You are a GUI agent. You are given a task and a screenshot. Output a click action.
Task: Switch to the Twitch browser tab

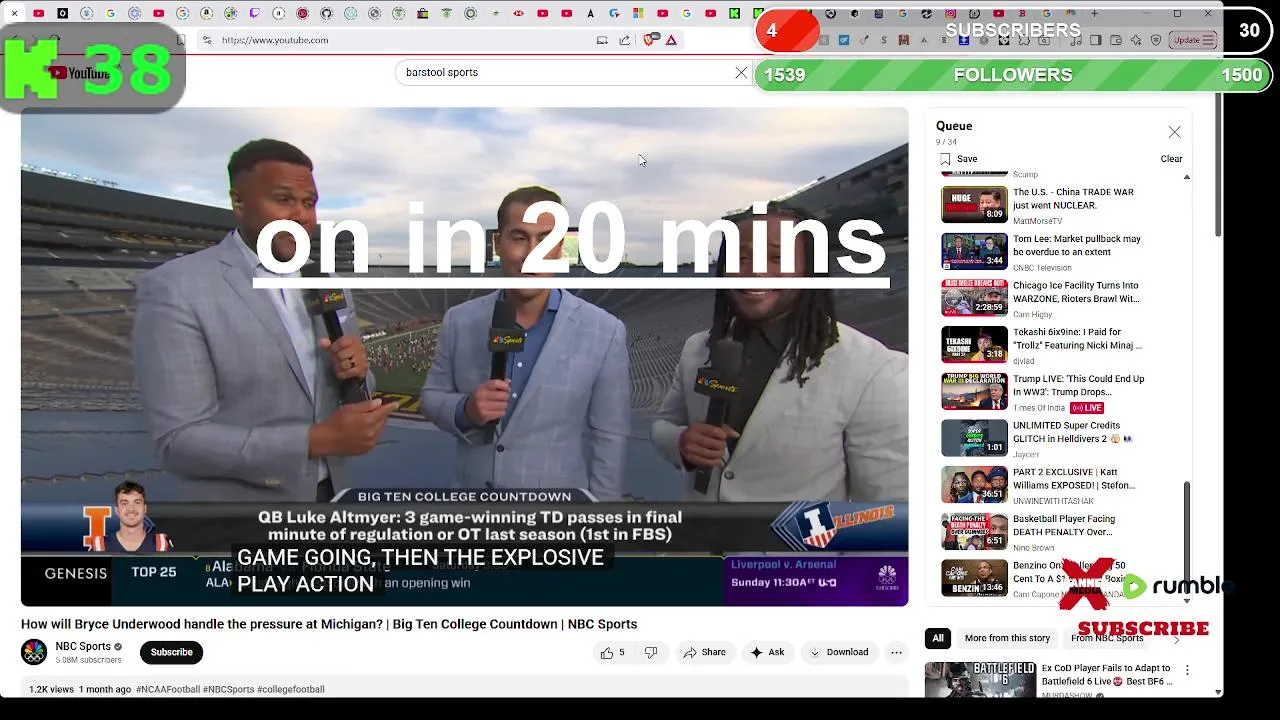[254, 14]
